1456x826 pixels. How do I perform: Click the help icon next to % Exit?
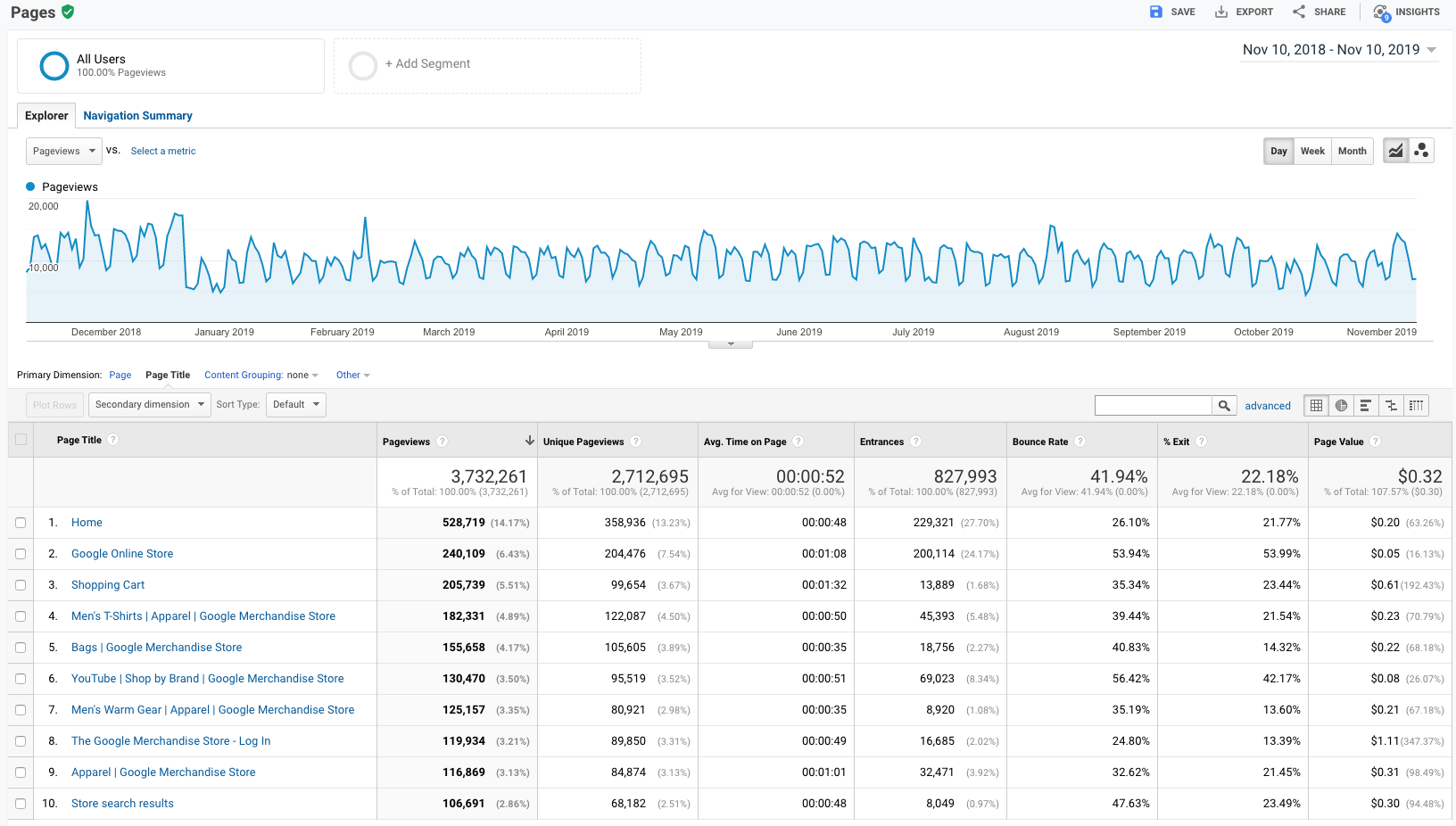[x=1202, y=442]
